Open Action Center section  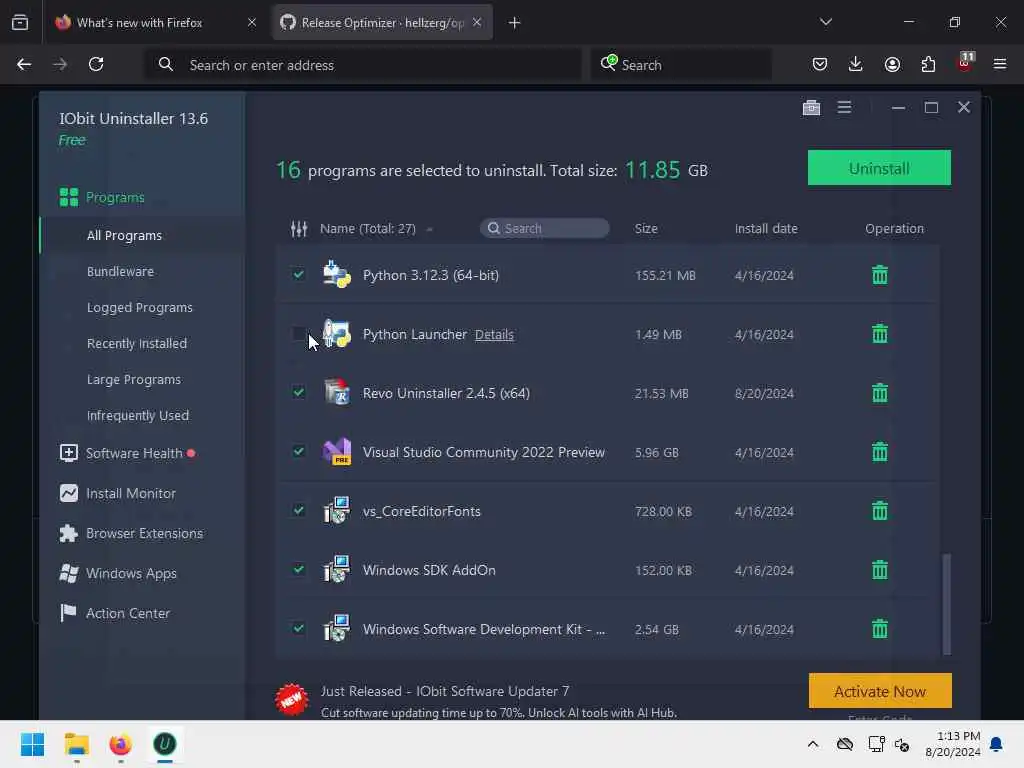coord(115,613)
